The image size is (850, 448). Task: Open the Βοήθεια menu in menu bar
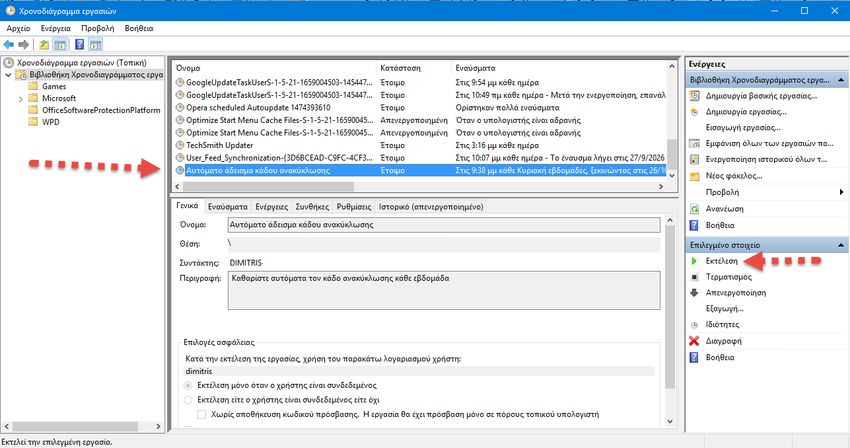click(139, 28)
